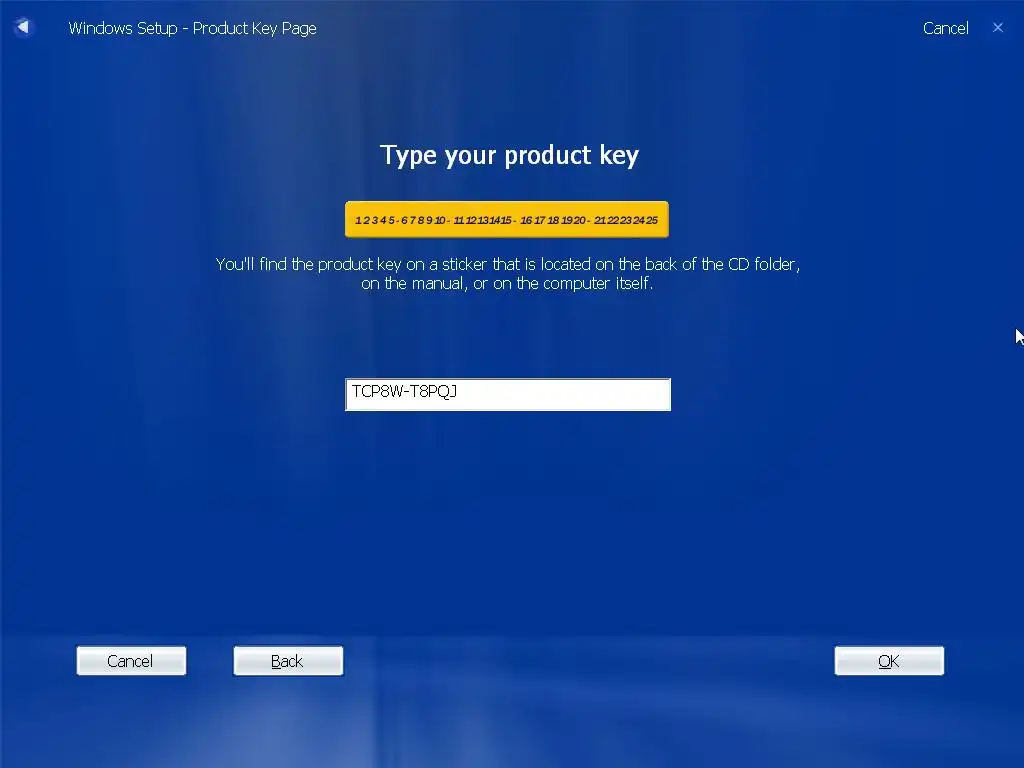This screenshot has height=768, width=1024.
Task: Click the Cancel button at the bottom
Action: [x=131, y=661]
